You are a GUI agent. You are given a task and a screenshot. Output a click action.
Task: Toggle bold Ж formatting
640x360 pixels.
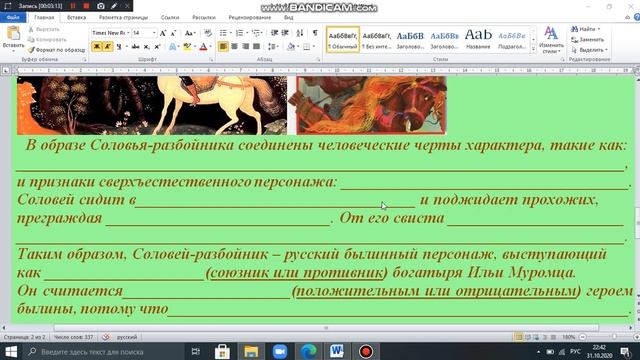[97, 47]
